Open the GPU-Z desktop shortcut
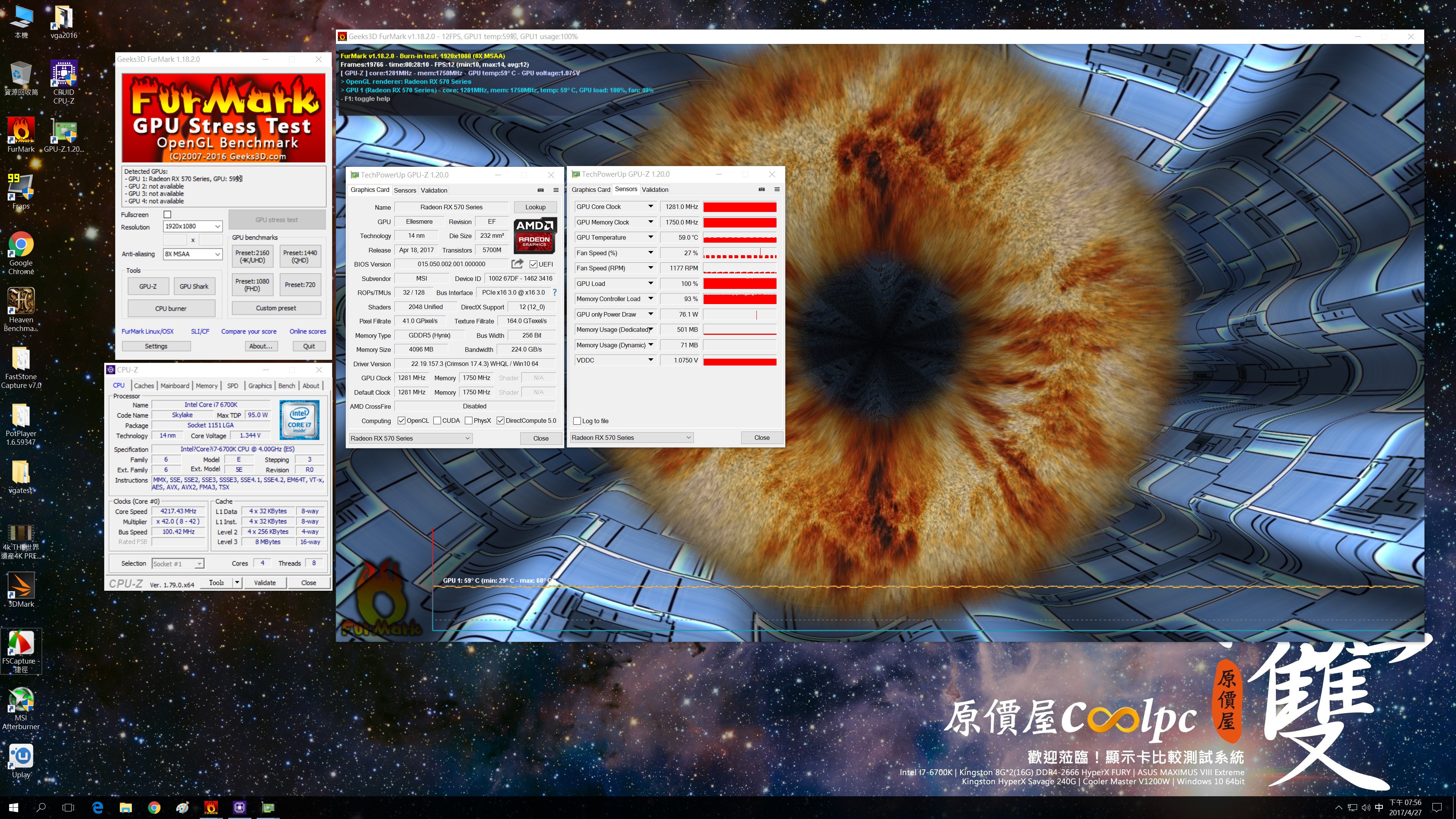This screenshot has height=819, width=1456. click(x=64, y=135)
